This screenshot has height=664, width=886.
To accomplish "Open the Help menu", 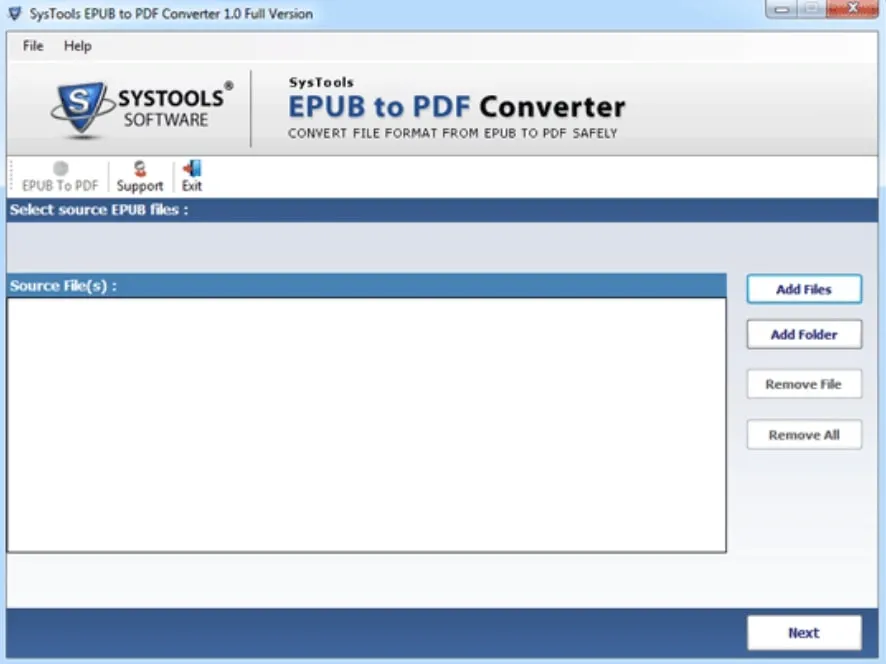I will point(78,46).
